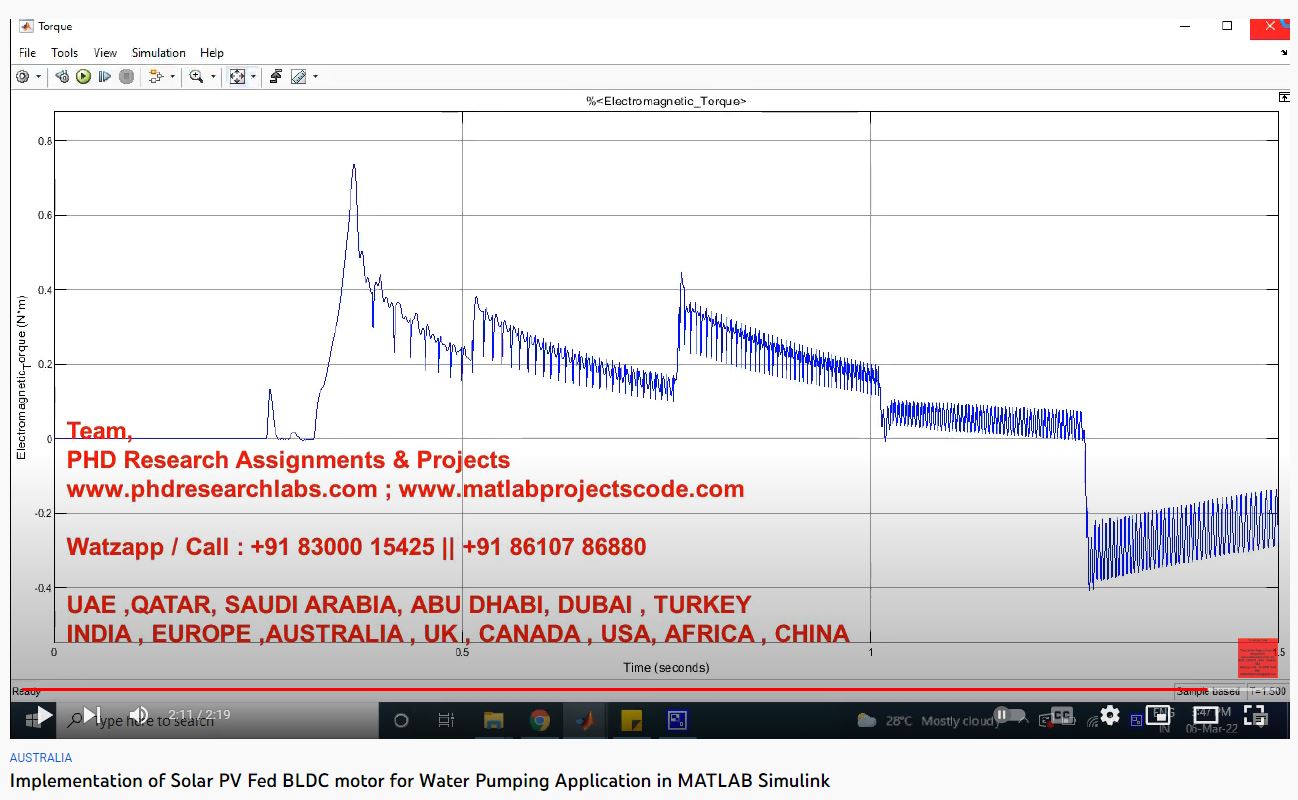1298x800 pixels.
Task: Click the Run simulation play button
Action: tap(83, 76)
